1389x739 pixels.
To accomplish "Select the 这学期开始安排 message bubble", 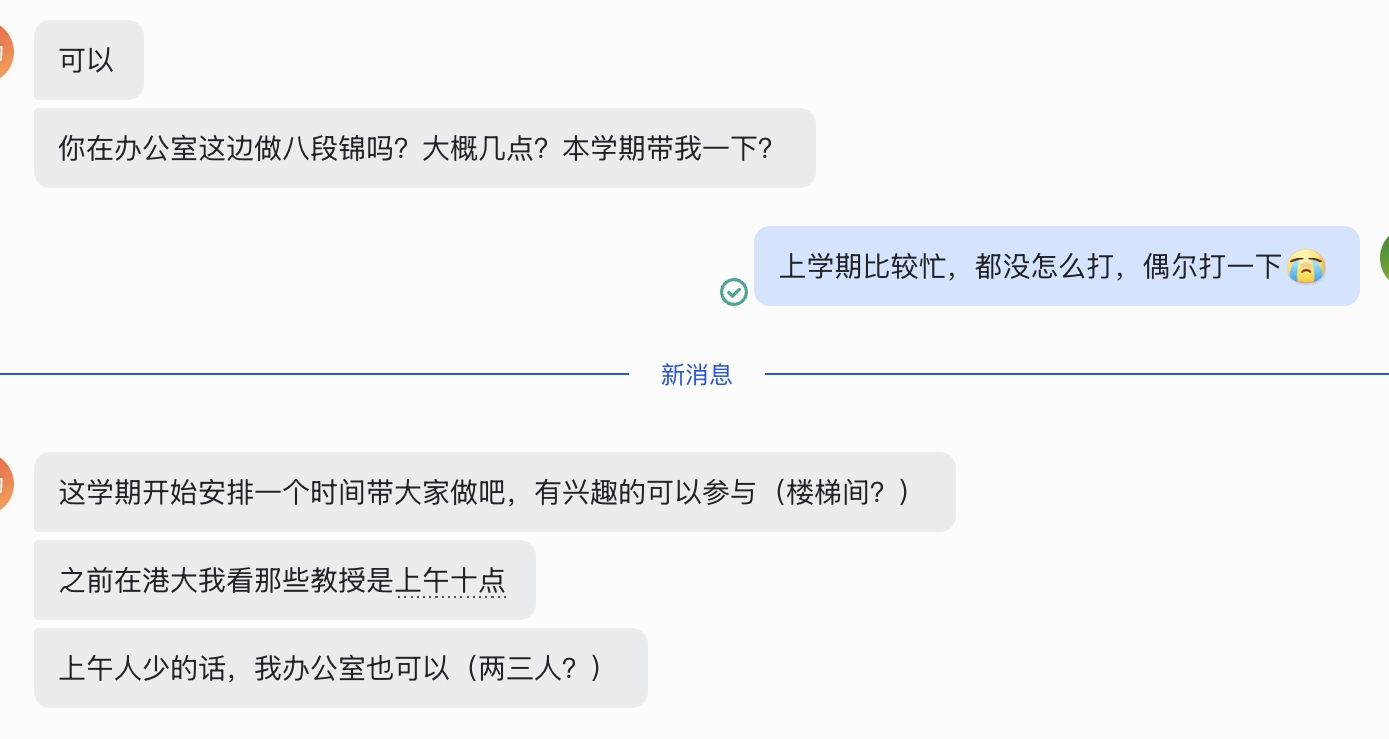I will pos(495,492).
